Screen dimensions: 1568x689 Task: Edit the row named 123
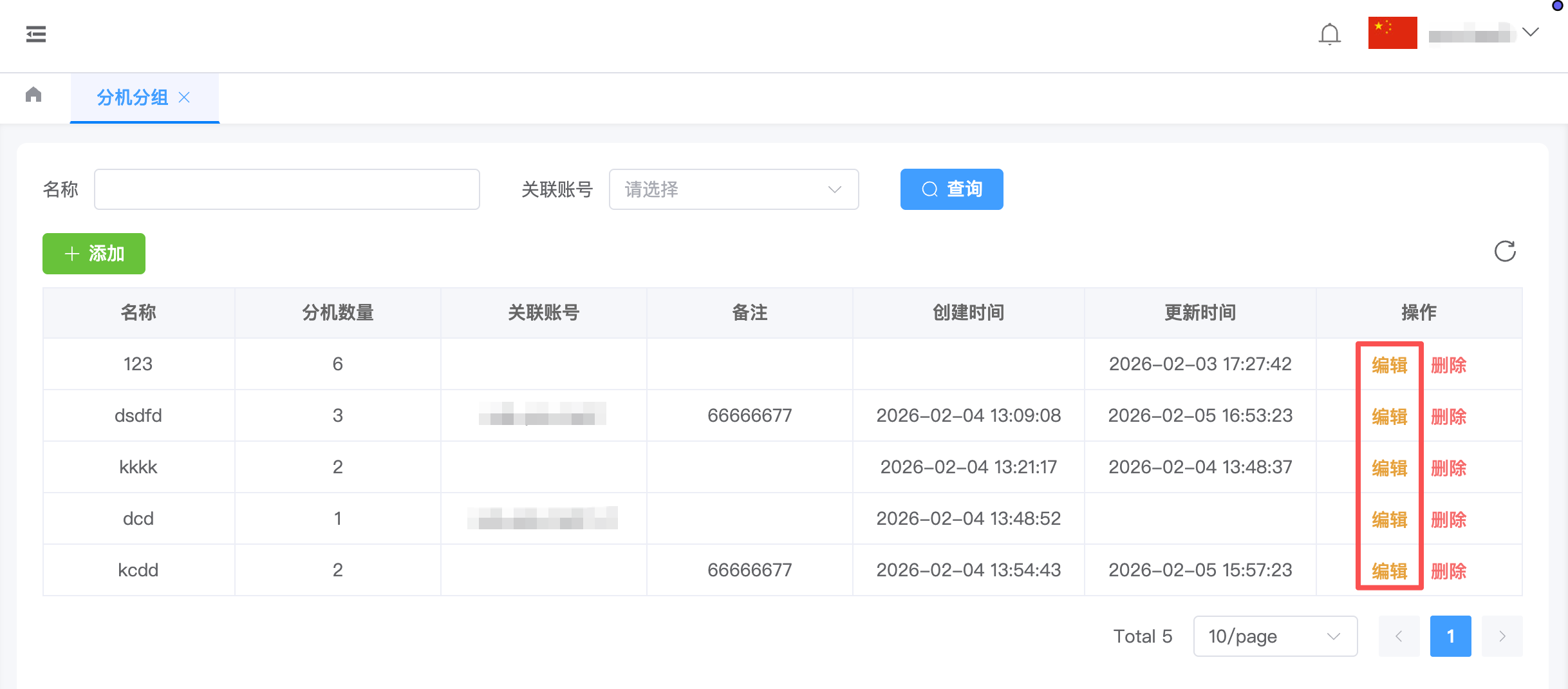point(1389,365)
